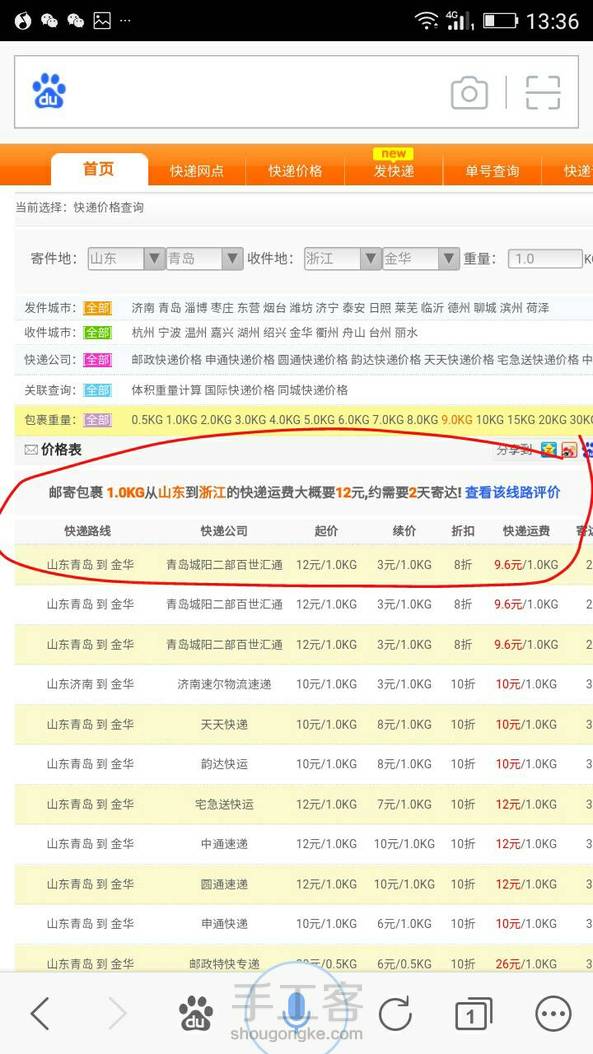The height and width of the screenshot is (1054, 593).
Task: Click 全部 button for 发件城市
Action: click(x=97, y=309)
